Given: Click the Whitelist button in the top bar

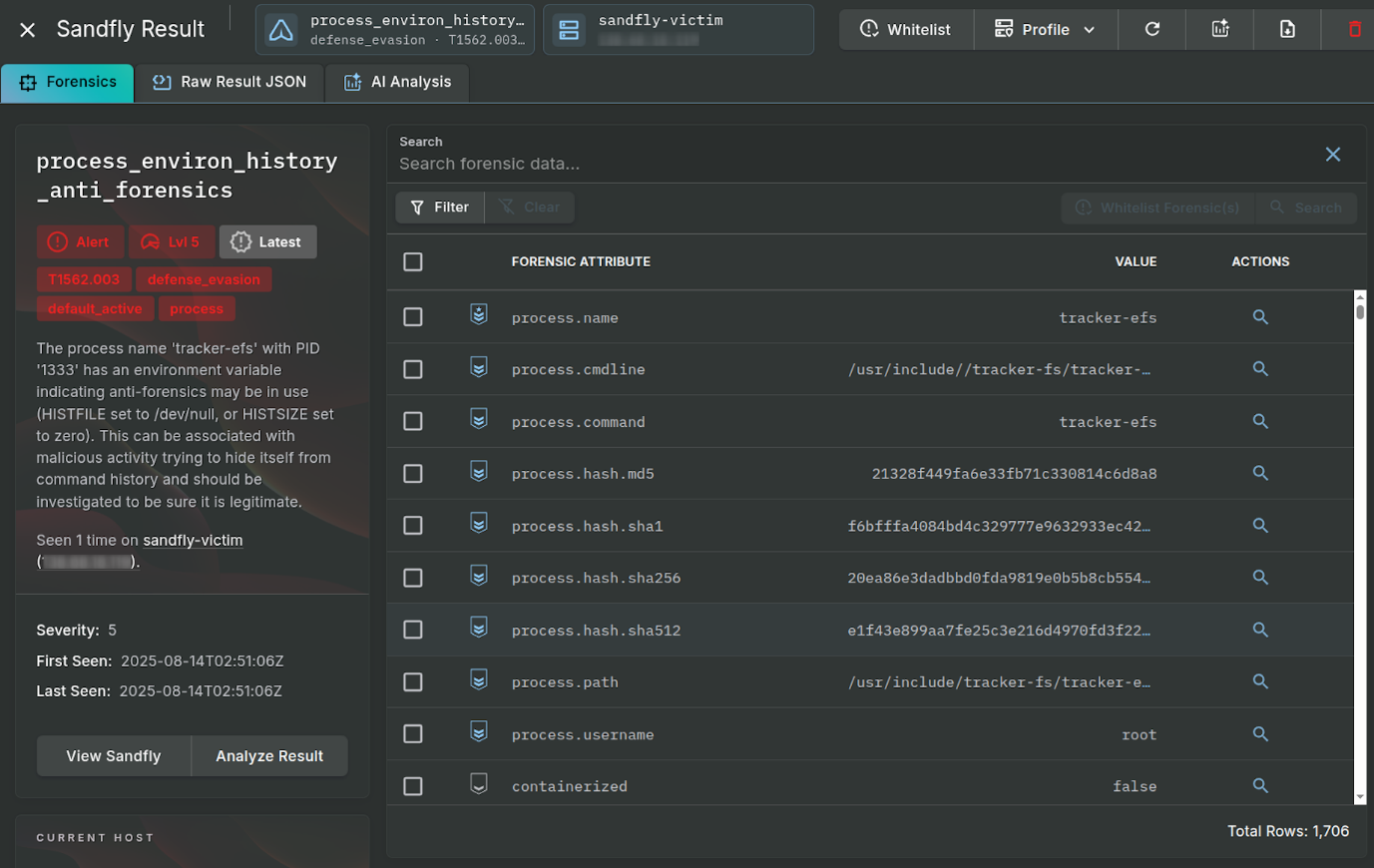Looking at the screenshot, I should coord(906,29).
